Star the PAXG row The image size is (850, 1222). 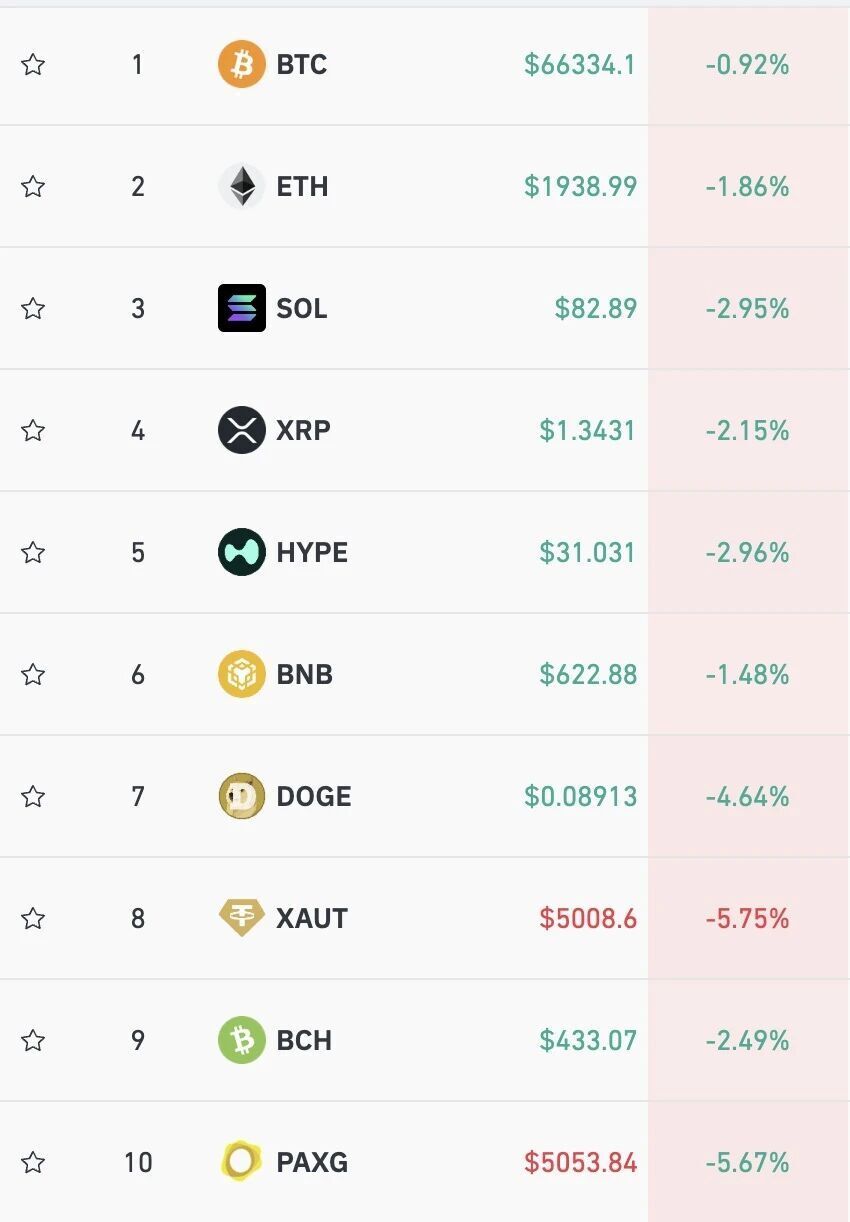pos(33,1162)
